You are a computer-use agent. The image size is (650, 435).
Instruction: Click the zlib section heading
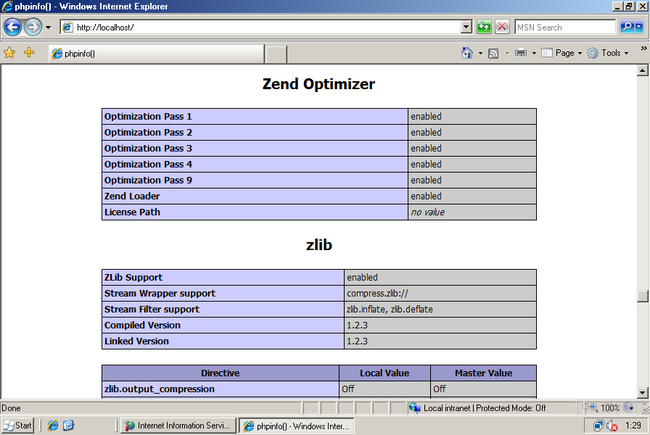[x=319, y=245]
